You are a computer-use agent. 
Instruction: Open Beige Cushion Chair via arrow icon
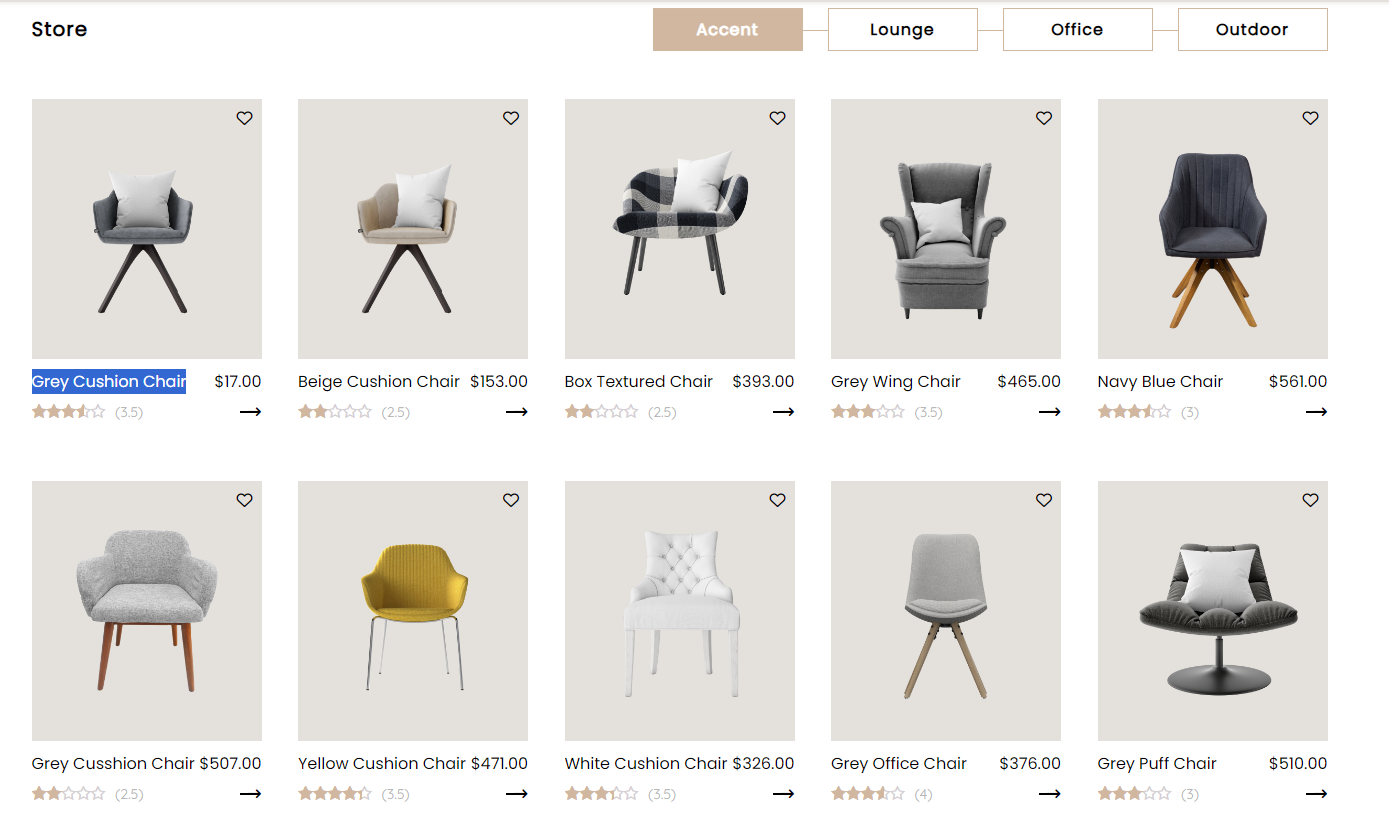[516, 412]
